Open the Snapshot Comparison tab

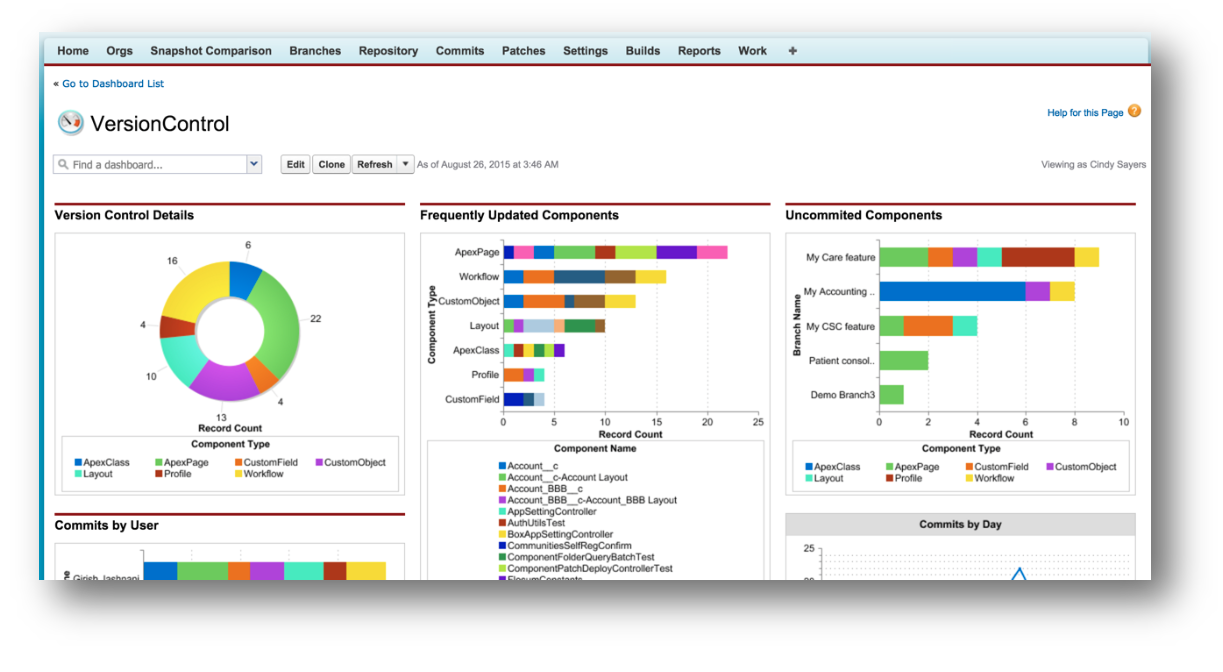coord(211,51)
